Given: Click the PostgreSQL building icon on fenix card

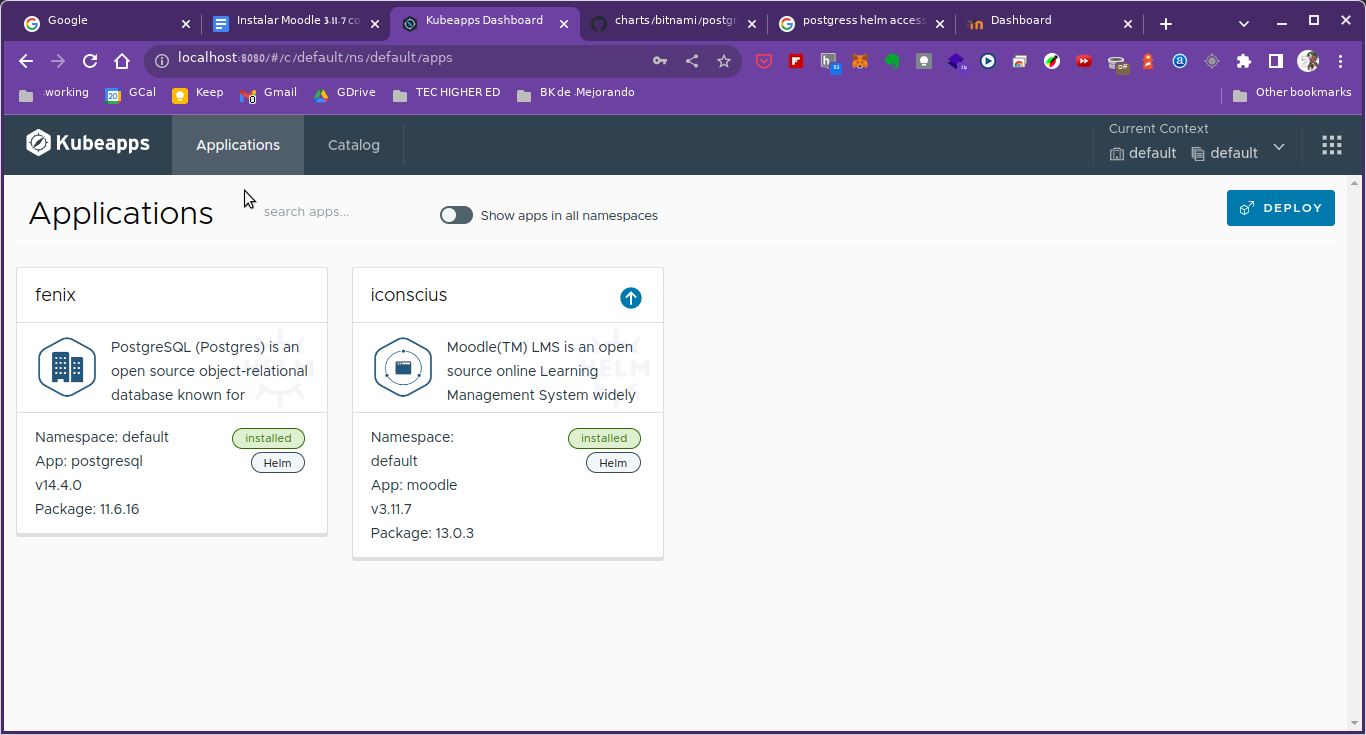Looking at the screenshot, I should [x=67, y=367].
